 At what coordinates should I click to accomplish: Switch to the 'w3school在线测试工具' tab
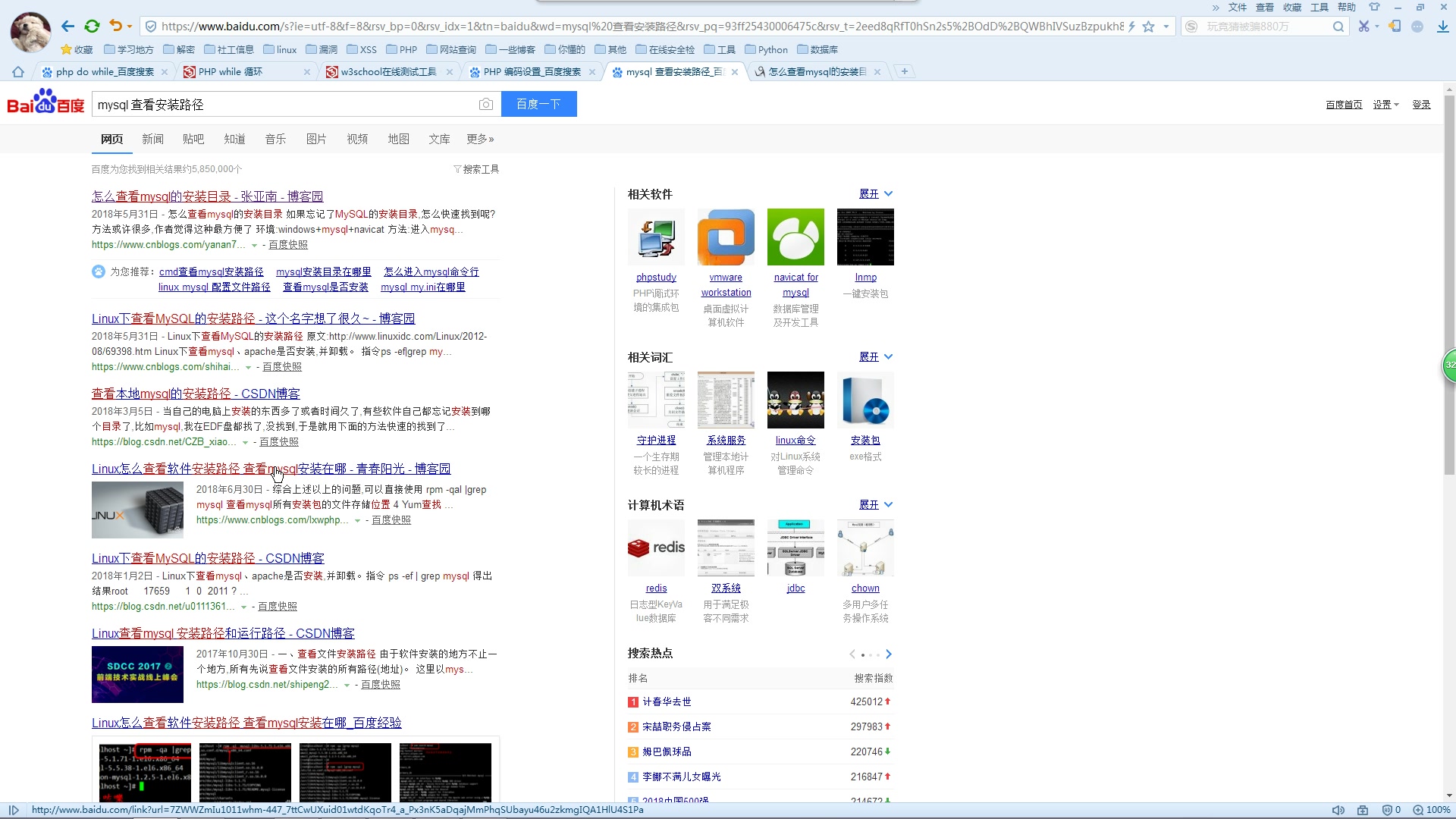(x=388, y=72)
